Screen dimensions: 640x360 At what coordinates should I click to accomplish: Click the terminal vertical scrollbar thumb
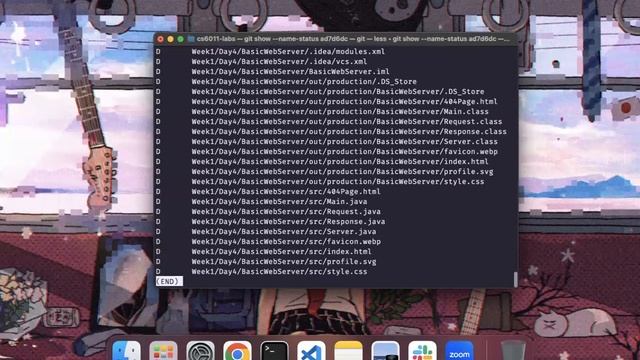[516, 280]
